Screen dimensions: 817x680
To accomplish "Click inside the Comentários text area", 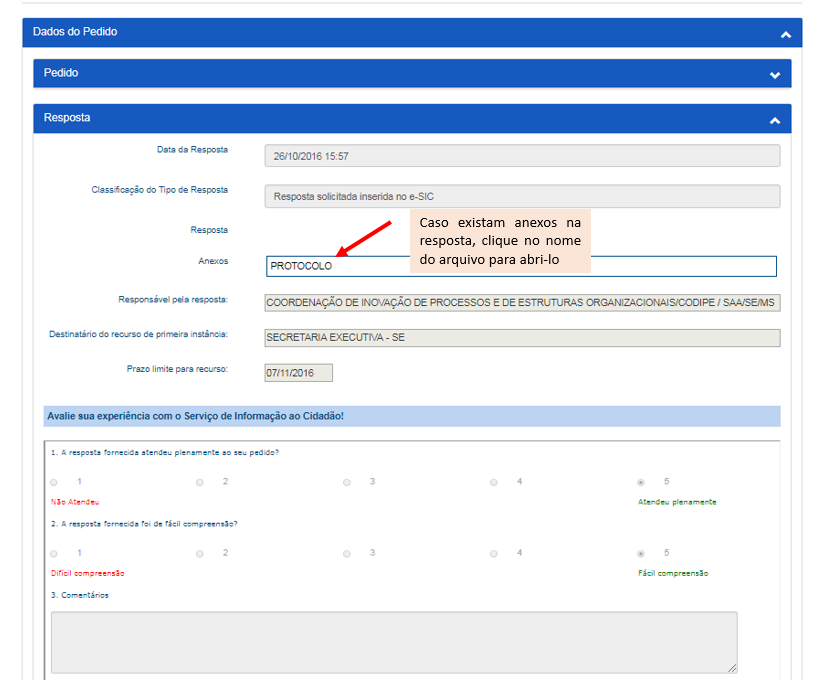I will pos(394,642).
